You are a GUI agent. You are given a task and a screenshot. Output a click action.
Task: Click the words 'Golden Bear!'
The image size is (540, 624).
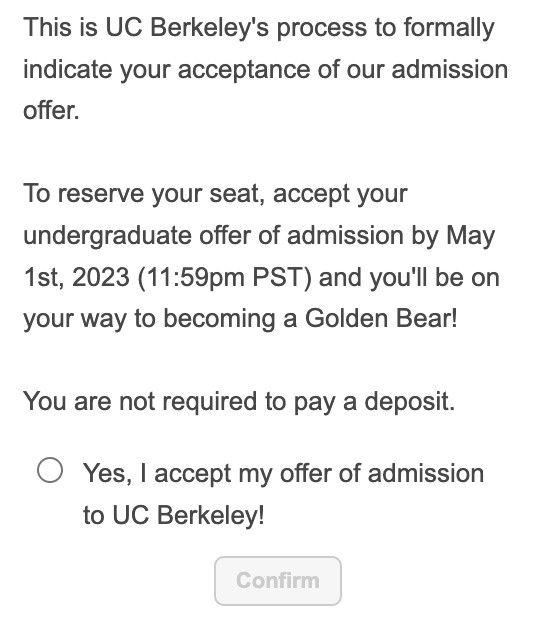(x=381, y=318)
